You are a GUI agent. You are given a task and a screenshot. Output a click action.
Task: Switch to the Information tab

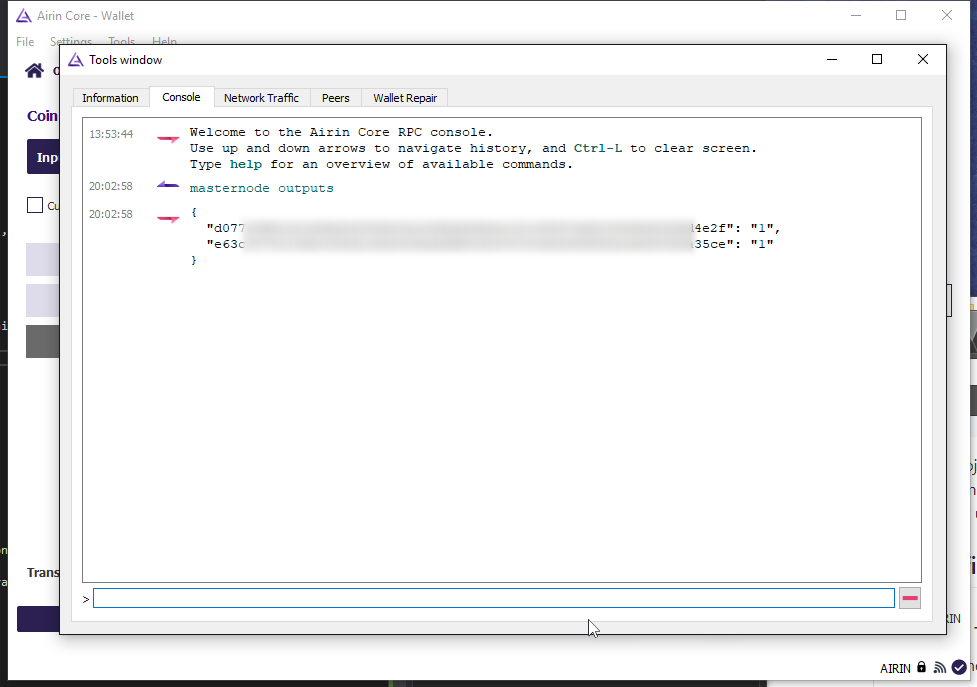(110, 98)
